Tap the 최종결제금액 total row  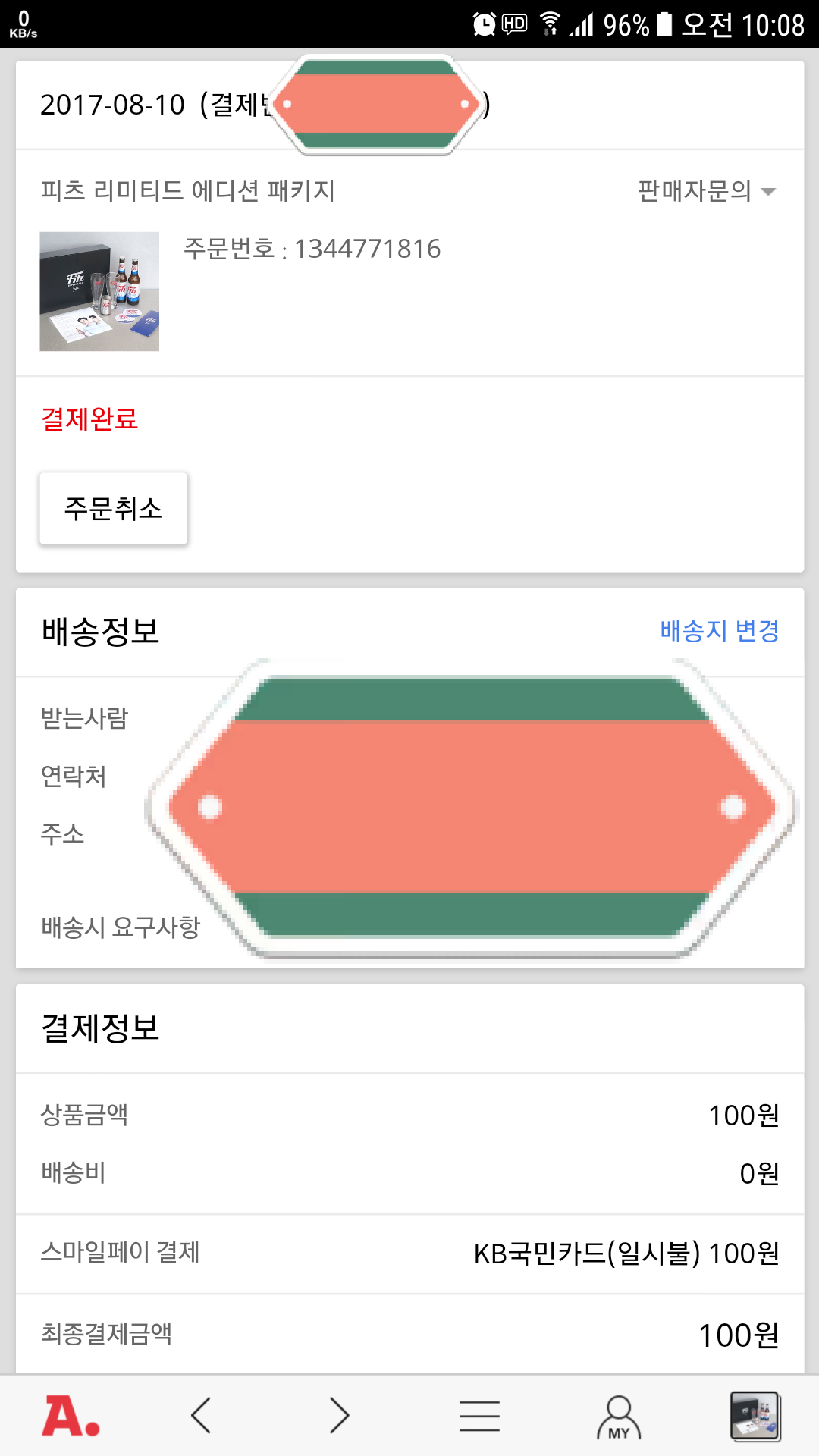click(x=409, y=1334)
